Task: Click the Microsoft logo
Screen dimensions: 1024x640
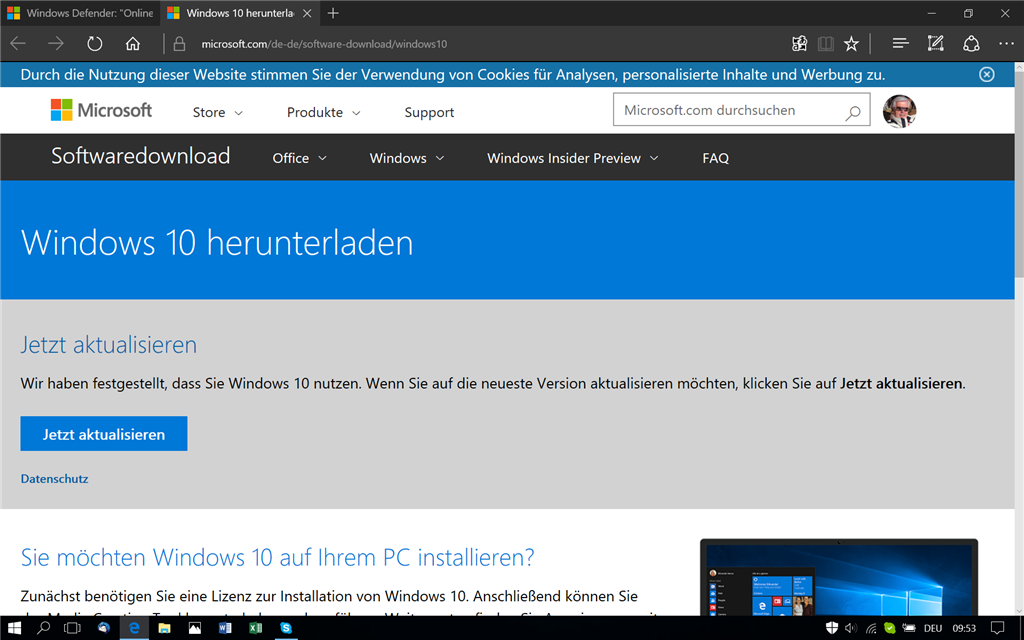Action: tap(101, 110)
